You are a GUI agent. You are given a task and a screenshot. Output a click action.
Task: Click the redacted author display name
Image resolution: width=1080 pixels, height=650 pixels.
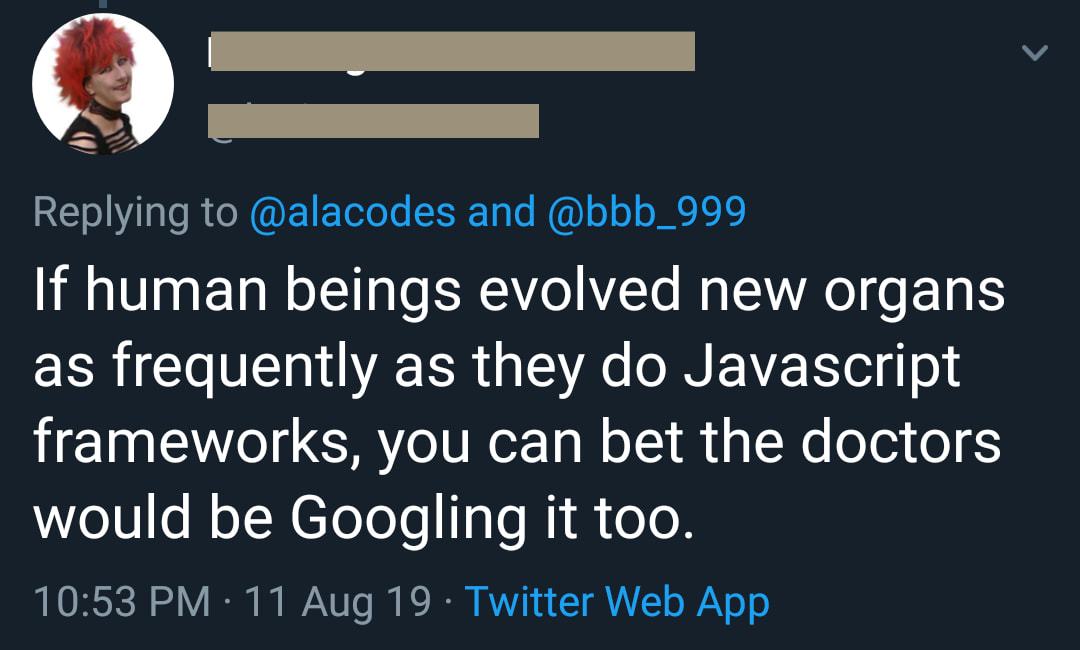(452, 51)
